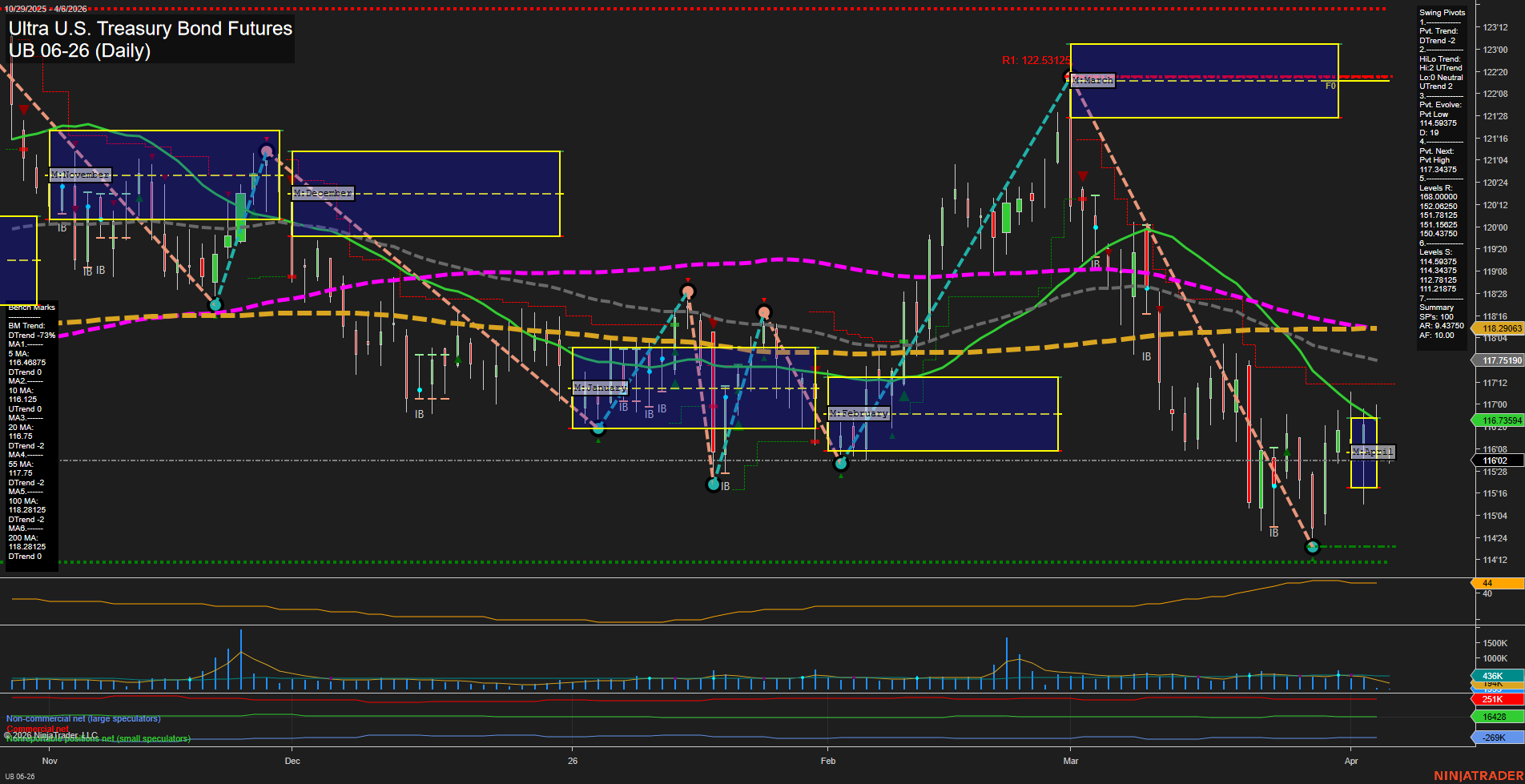
Task: Select the M:January monthly label
Action: click(x=601, y=388)
